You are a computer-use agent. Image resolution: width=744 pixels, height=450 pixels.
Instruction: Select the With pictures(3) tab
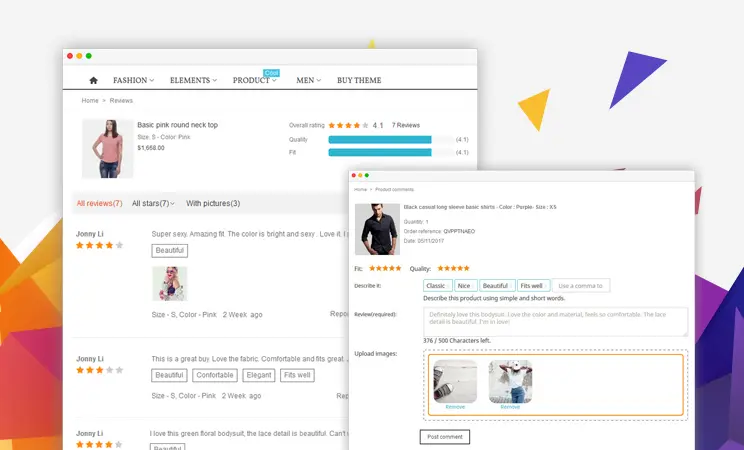213,203
